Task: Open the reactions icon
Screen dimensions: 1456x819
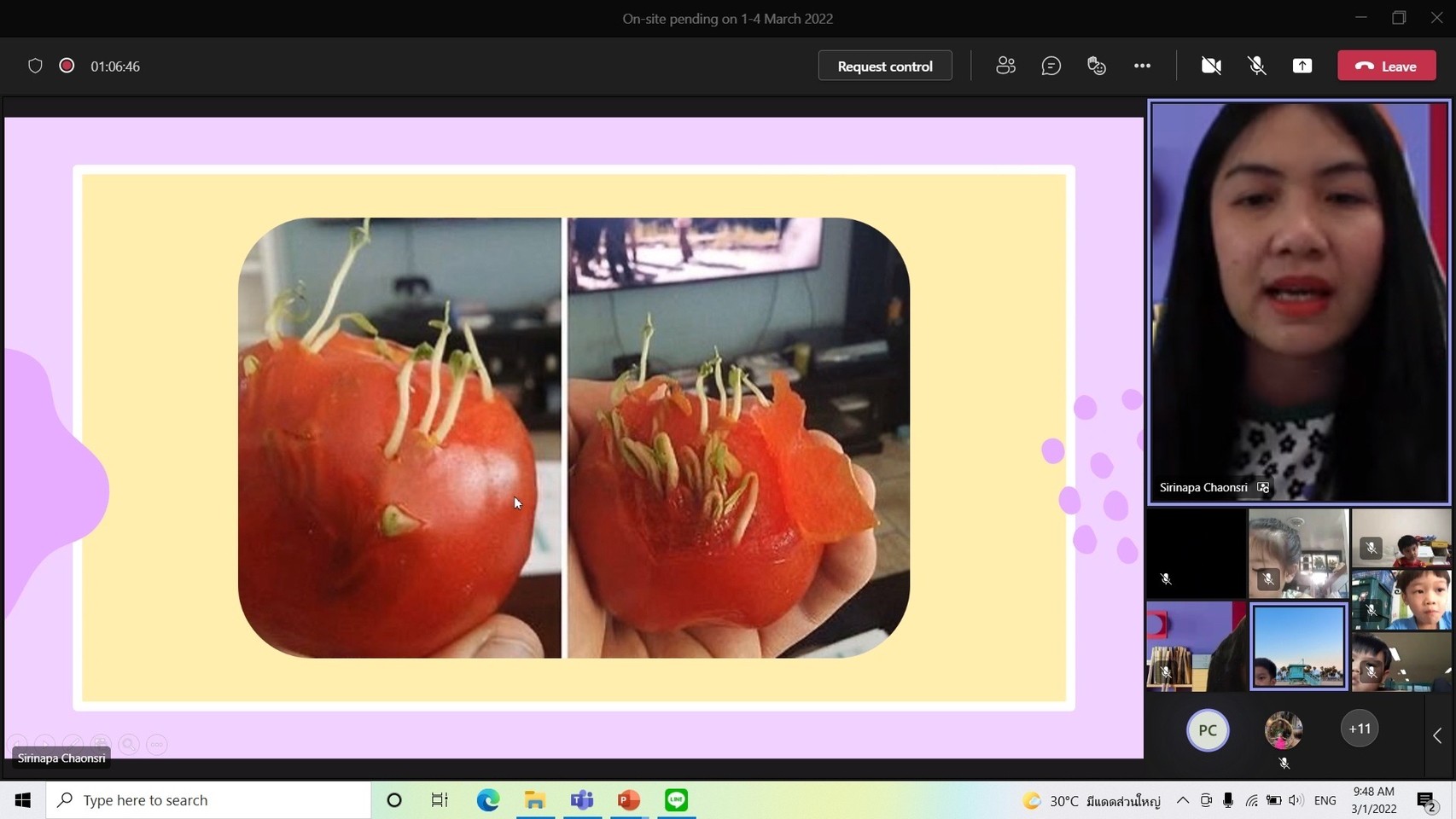Action: coord(1097,66)
